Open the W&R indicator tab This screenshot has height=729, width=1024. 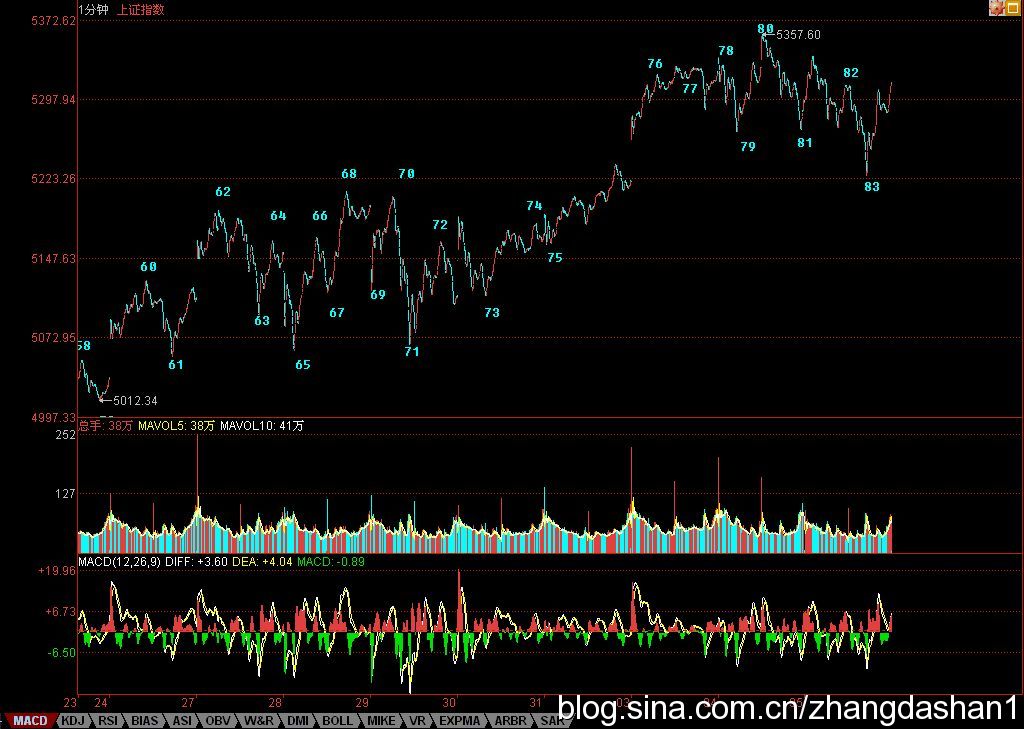pos(259,720)
